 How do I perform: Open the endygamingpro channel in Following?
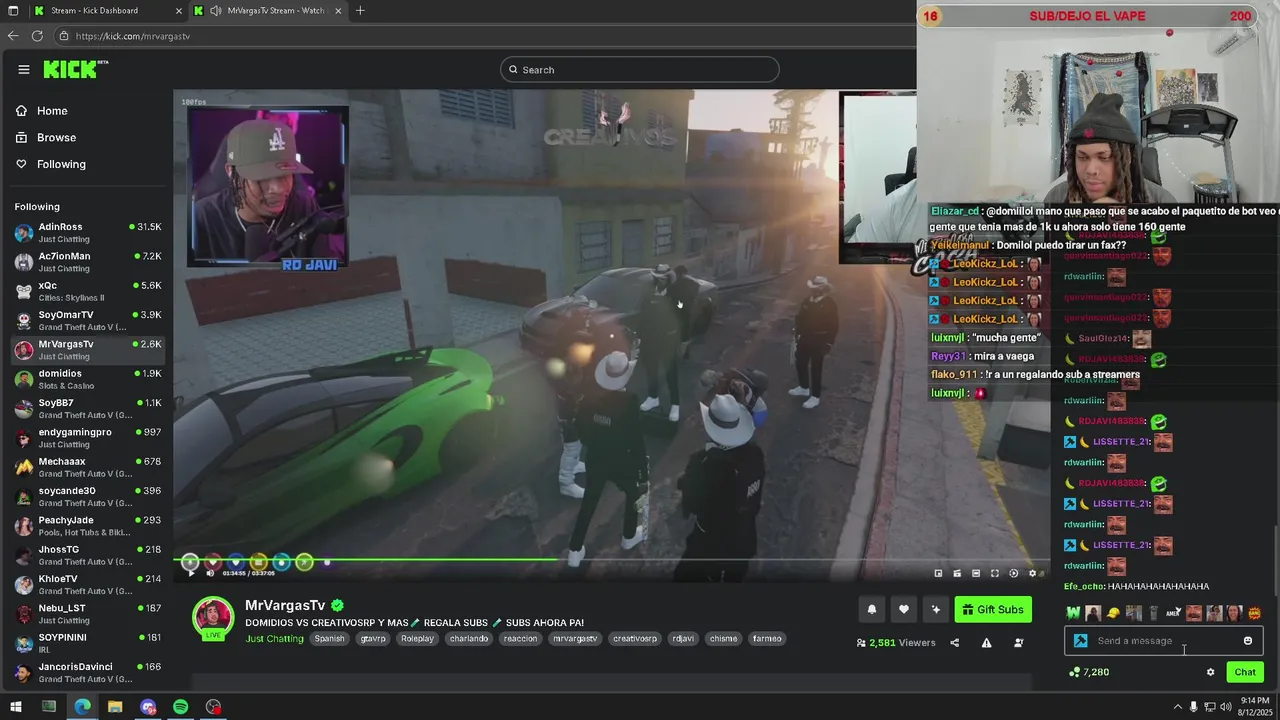pos(87,438)
